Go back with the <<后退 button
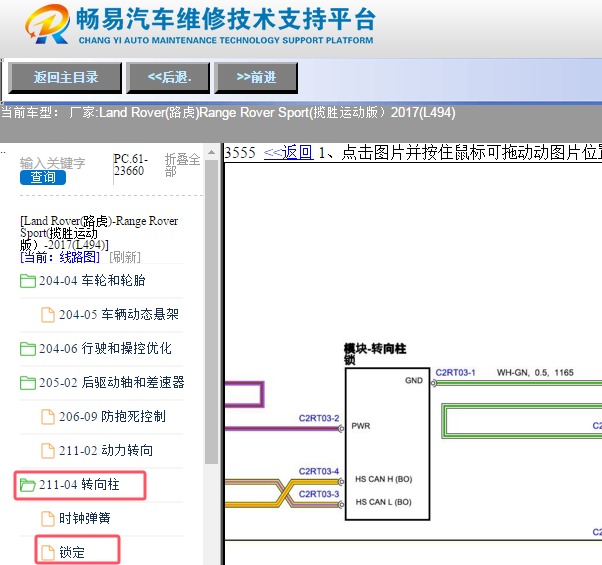This screenshot has width=602, height=565. (168, 78)
